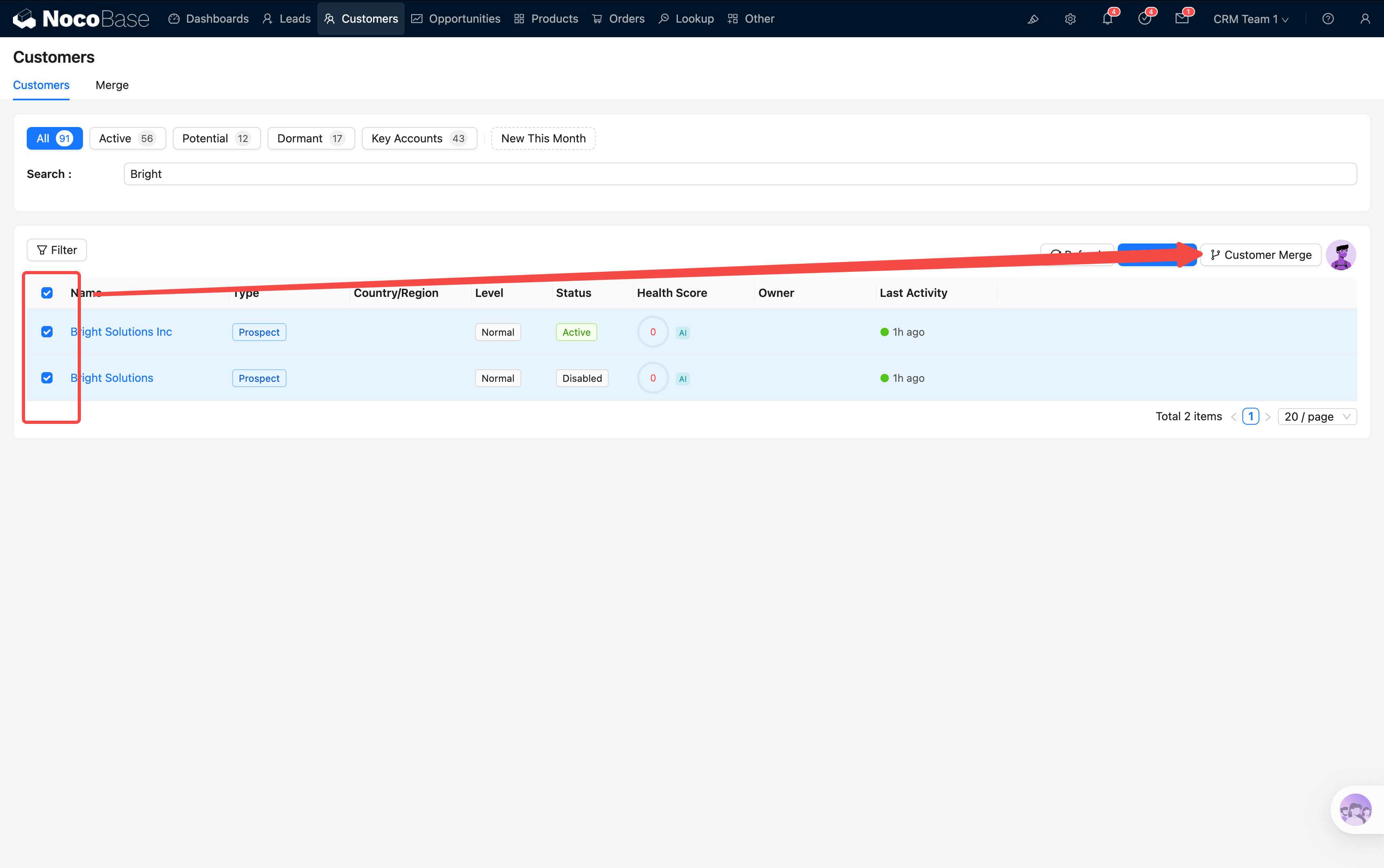Open the tasks checkmark circle icon
Viewport: 1384px width, 868px height.
(x=1144, y=19)
